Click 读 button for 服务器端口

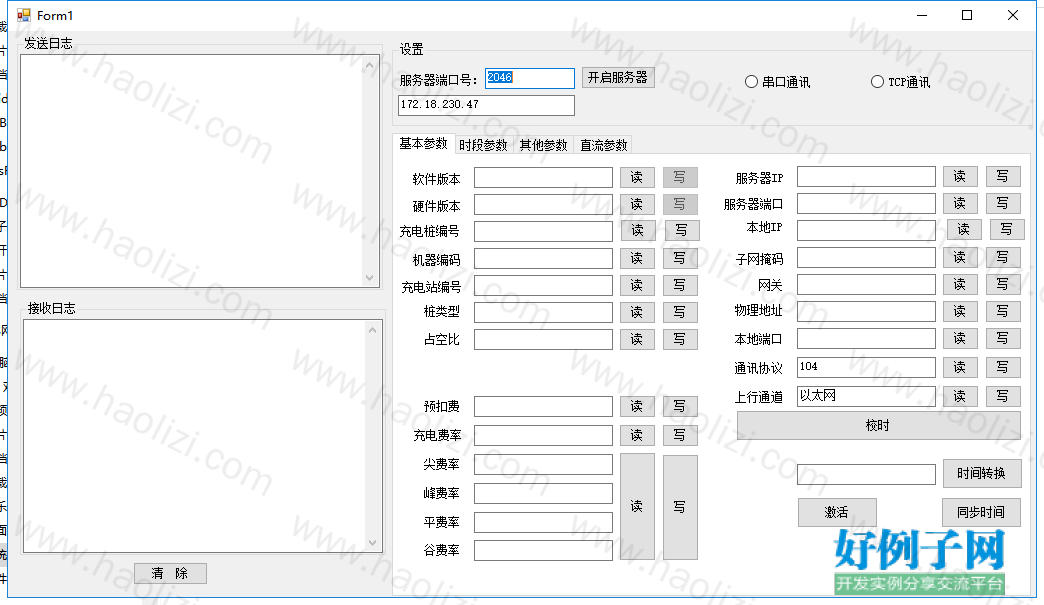960,204
